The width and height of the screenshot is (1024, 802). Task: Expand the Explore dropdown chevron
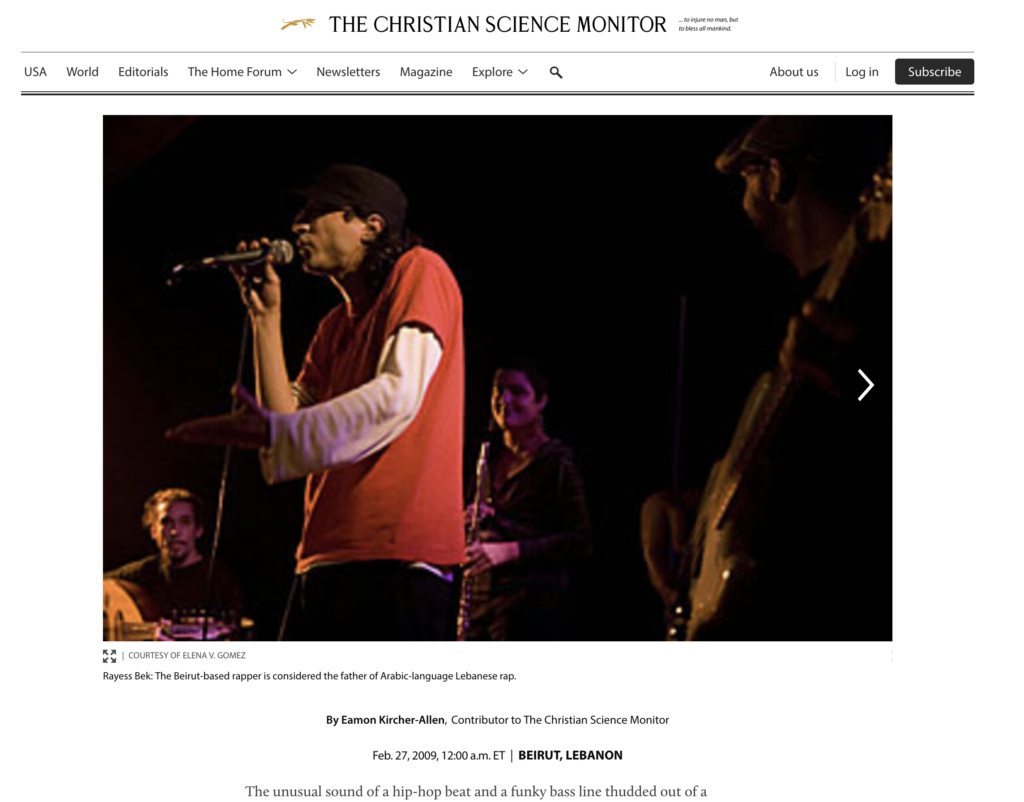522,72
